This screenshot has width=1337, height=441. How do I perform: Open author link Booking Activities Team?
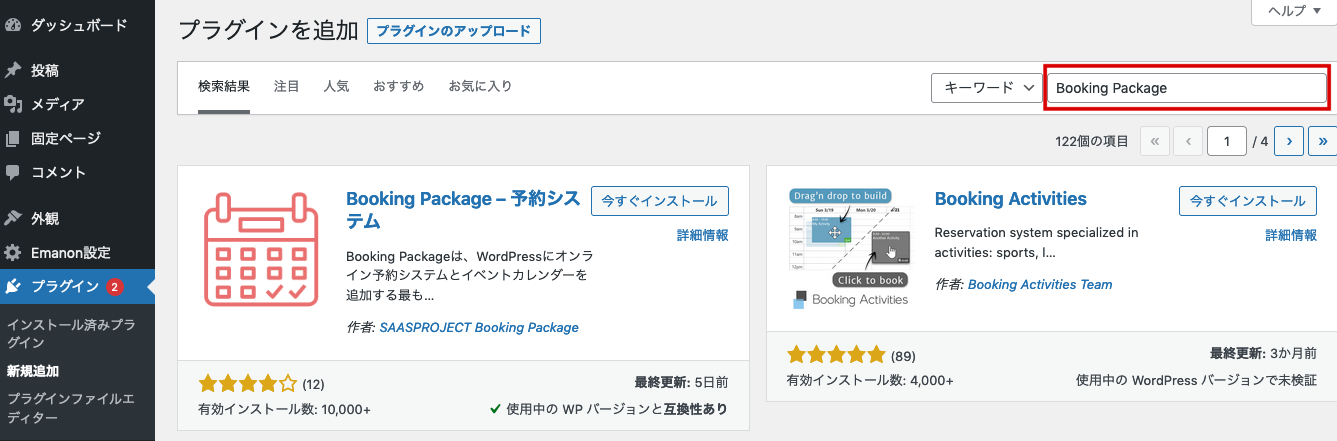pyautogui.click(x=1040, y=284)
